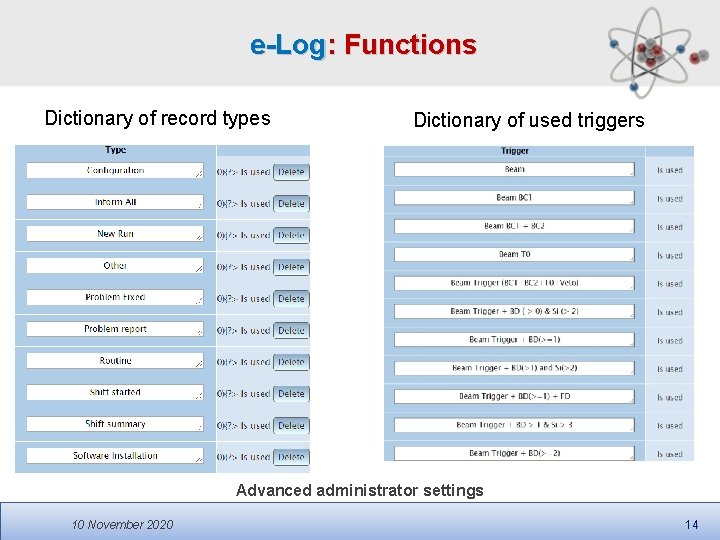Viewport: 720px width, 540px height.
Task: Edit the Problem report type field
Action: (115, 329)
